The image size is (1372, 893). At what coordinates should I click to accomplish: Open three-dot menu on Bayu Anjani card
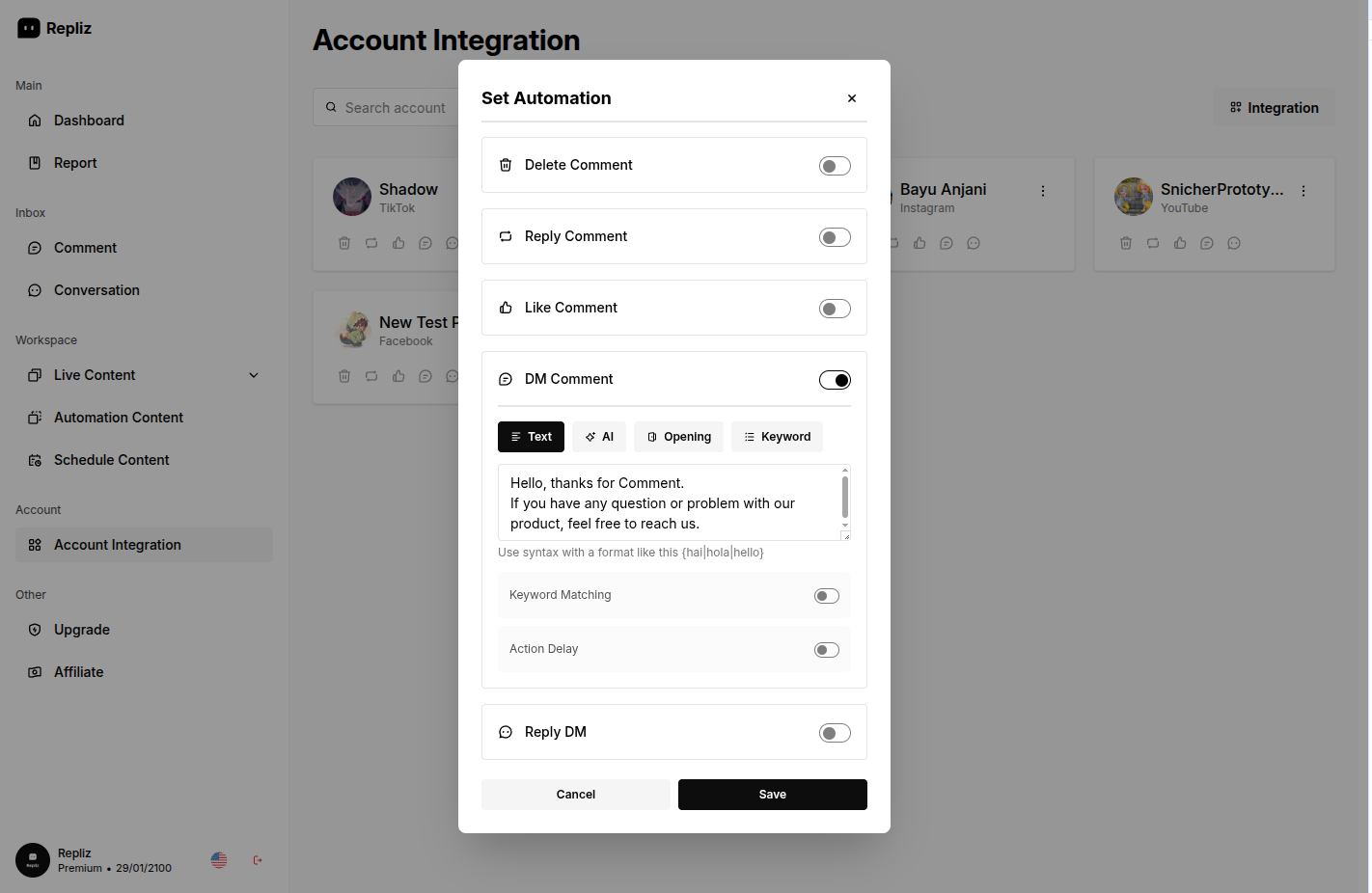1043,191
